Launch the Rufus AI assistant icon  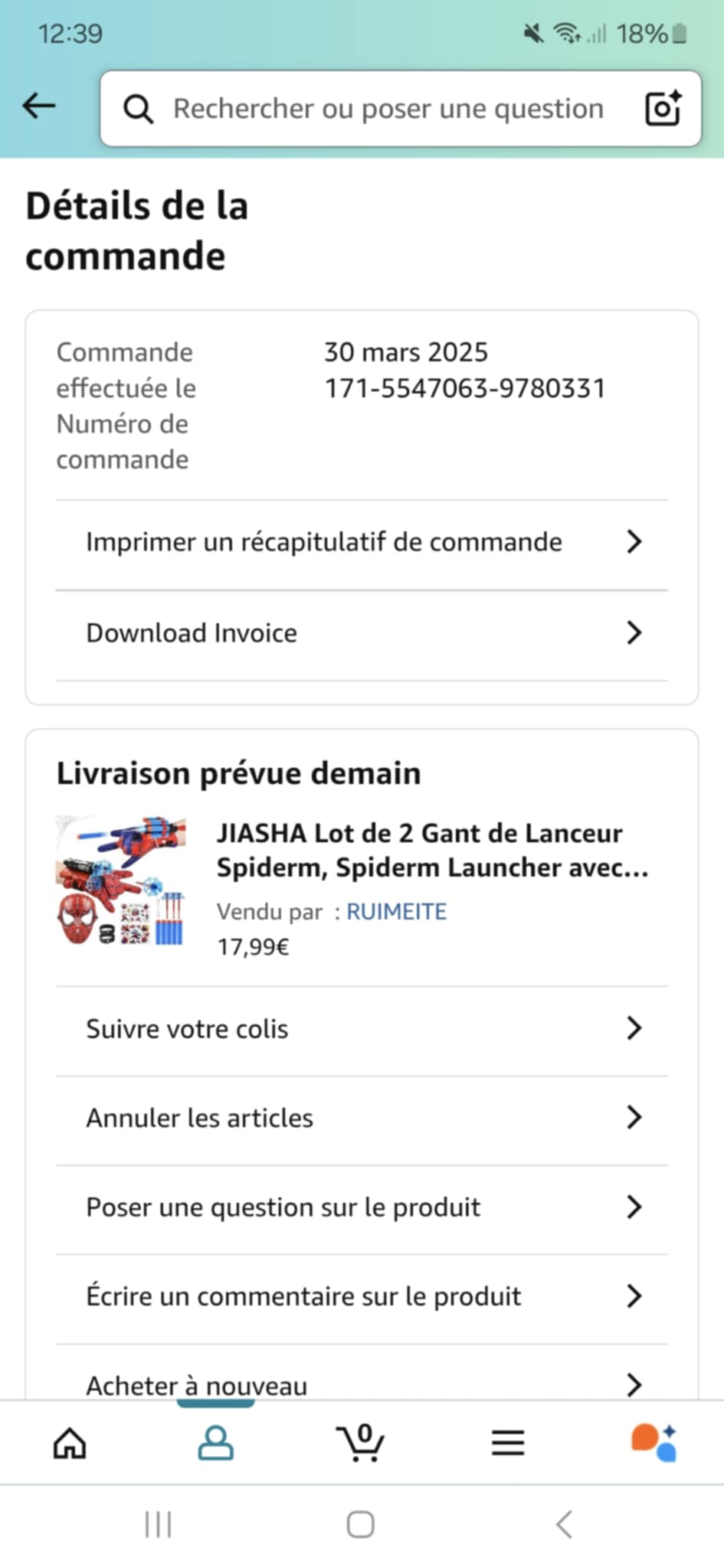[654, 1443]
